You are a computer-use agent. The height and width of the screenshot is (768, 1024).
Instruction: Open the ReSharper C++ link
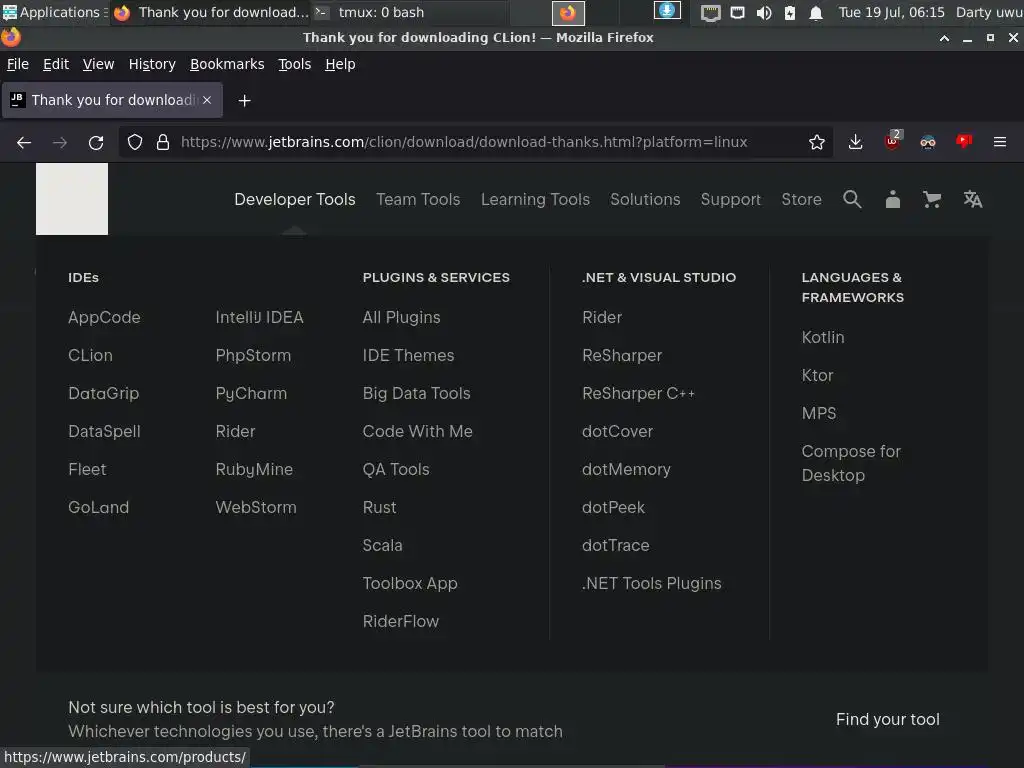pos(638,393)
